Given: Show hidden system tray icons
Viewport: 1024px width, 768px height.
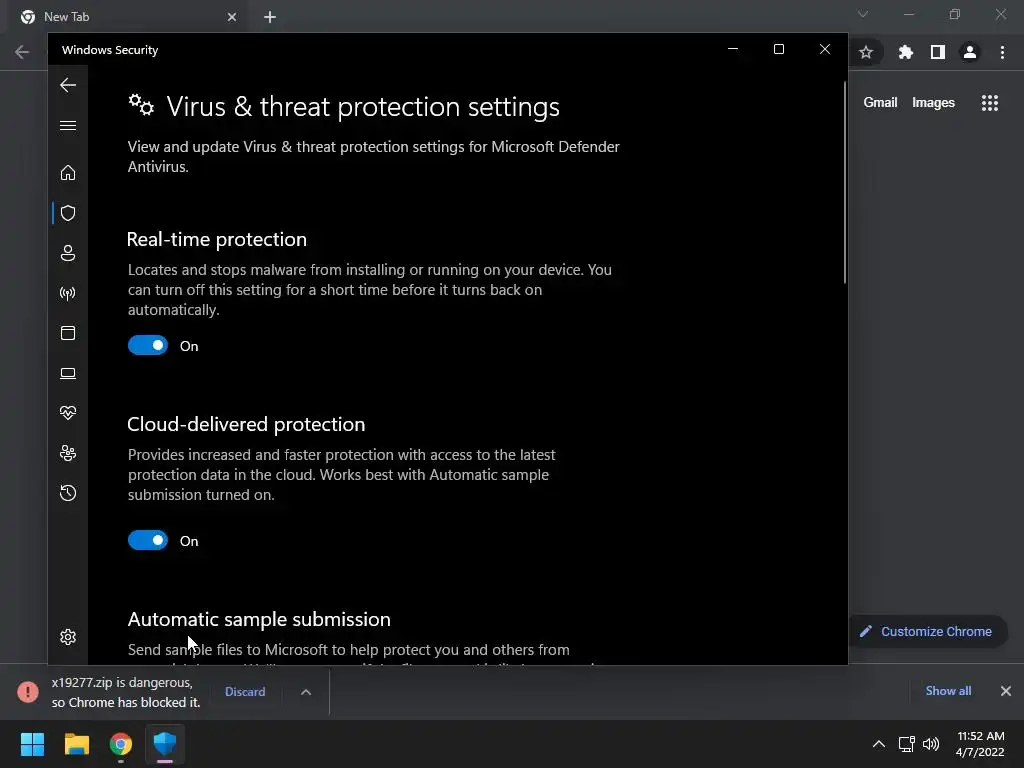Looking at the screenshot, I should click(879, 744).
